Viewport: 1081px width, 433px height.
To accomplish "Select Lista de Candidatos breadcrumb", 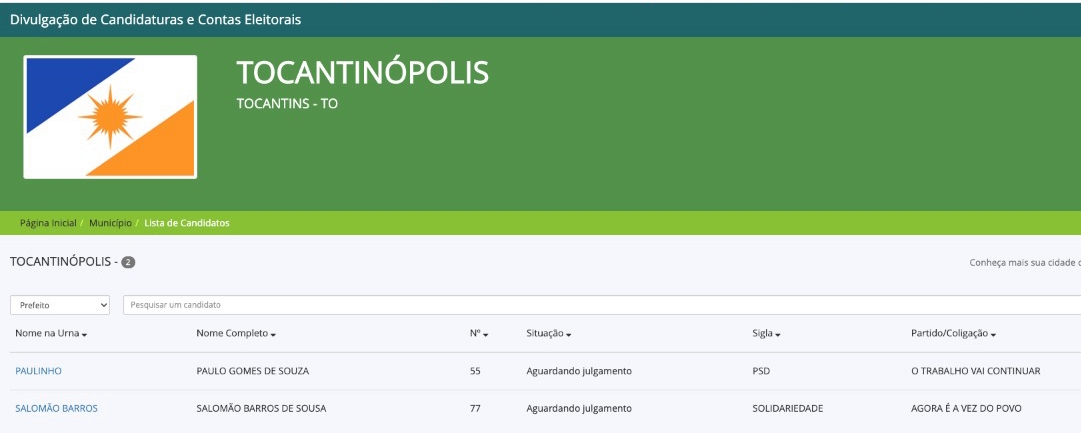I will coord(187,223).
